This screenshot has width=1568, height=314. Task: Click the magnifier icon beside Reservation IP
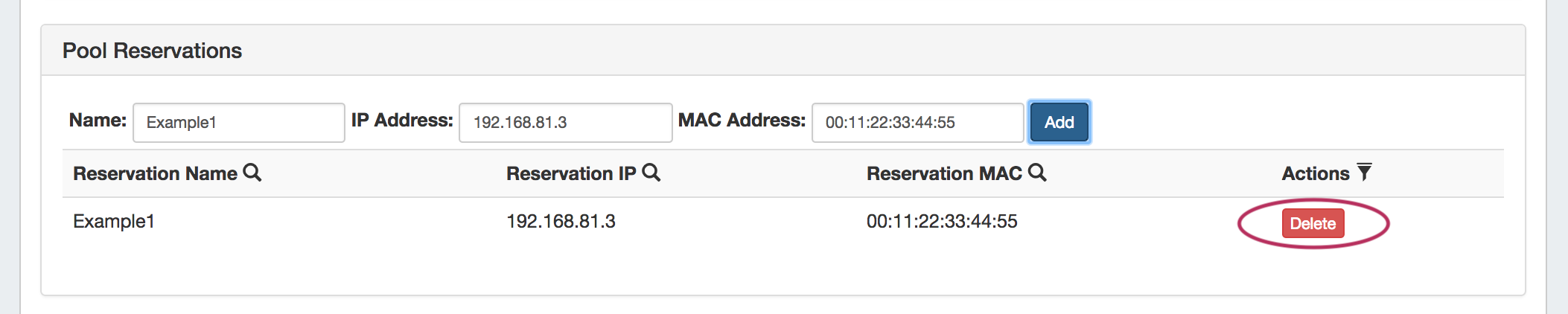click(651, 173)
